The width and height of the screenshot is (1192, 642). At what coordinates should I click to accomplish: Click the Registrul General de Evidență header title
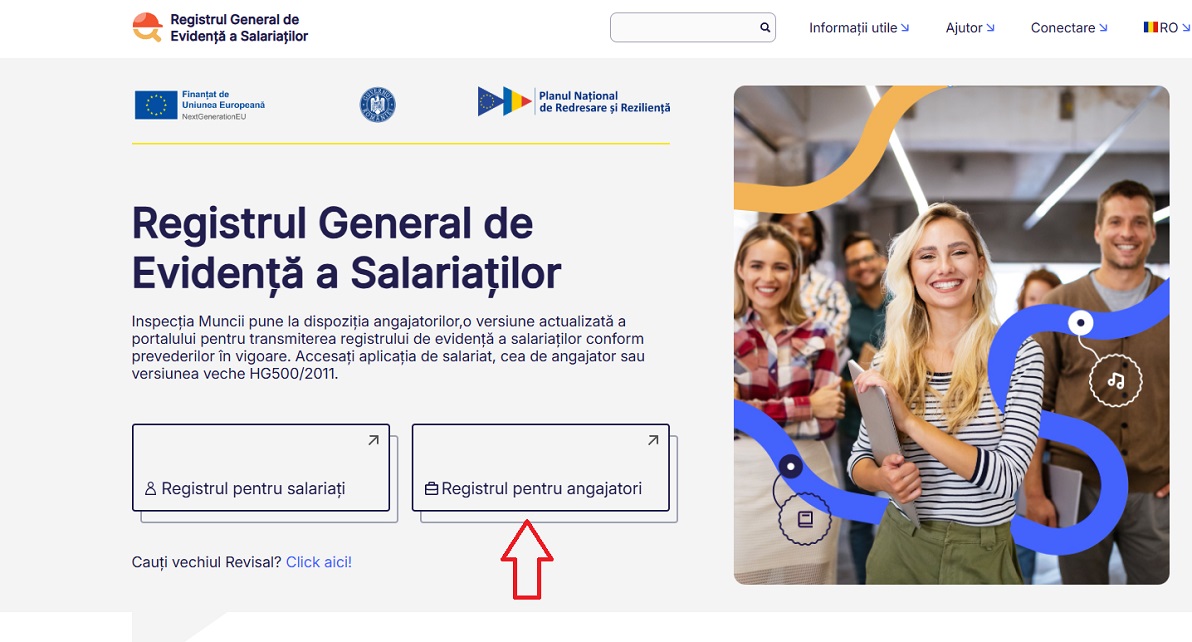click(x=239, y=27)
